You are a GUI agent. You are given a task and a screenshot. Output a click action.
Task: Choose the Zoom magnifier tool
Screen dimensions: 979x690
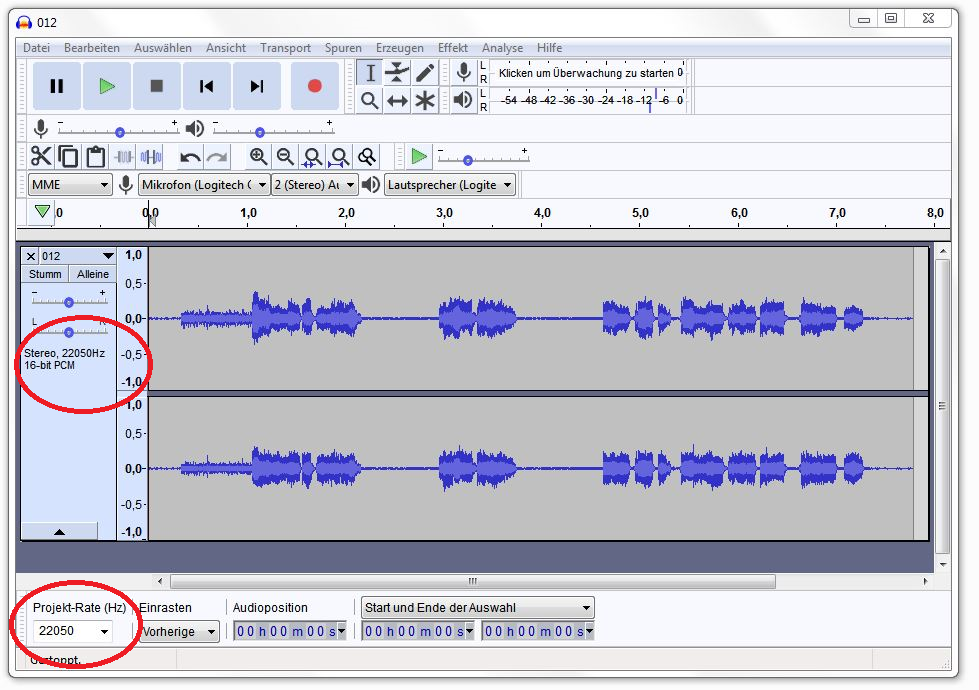[370, 100]
